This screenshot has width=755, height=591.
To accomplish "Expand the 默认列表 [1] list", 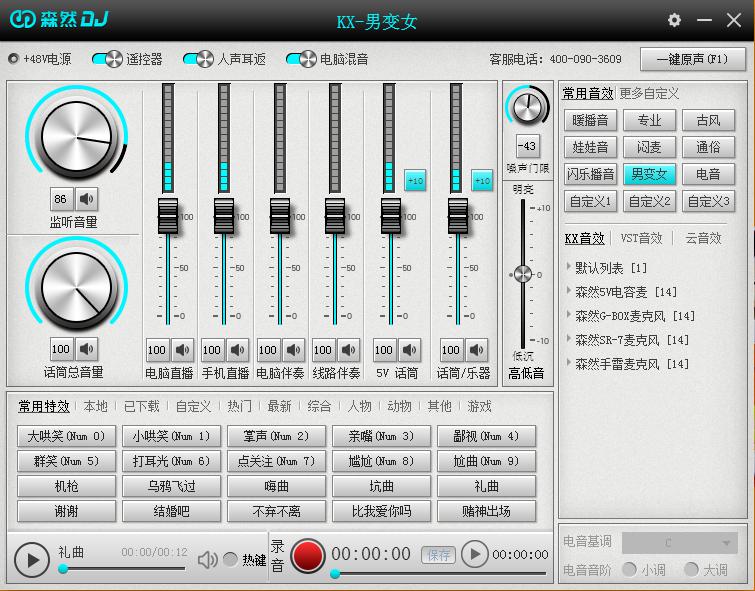I will coord(569,266).
